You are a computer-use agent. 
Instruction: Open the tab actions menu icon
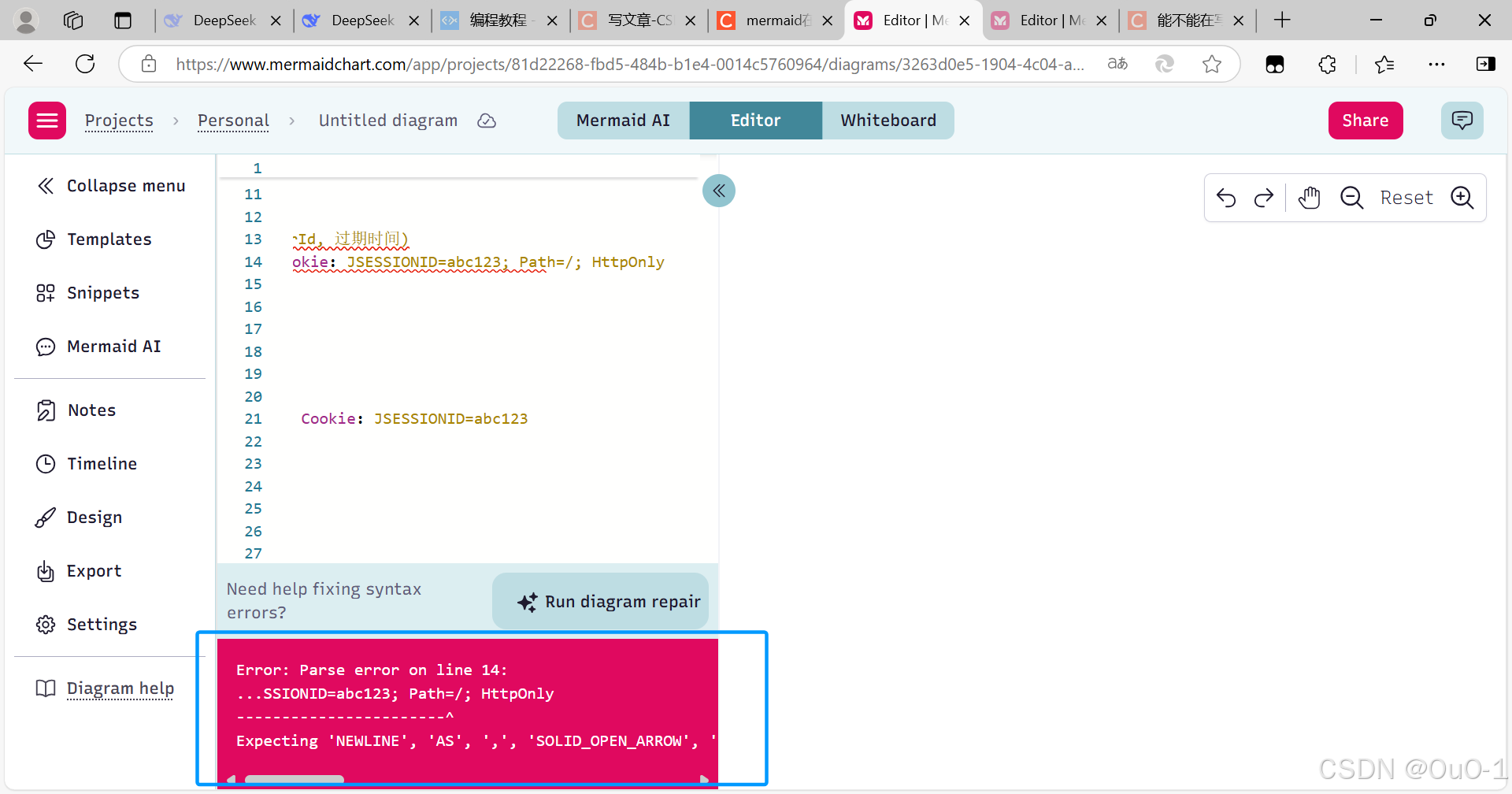coord(123,20)
